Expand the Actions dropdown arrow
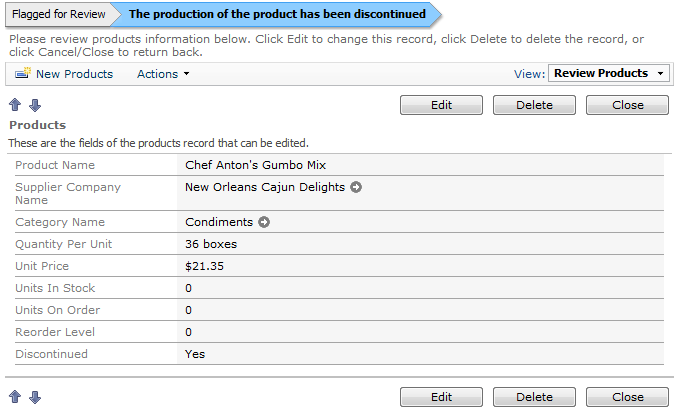The image size is (680, 411). coord(186,74)
